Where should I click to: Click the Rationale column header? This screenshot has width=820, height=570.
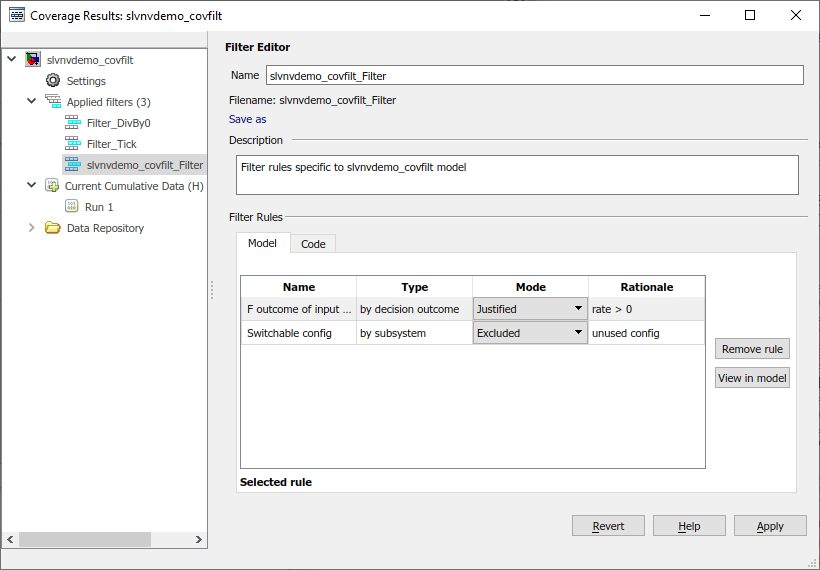(646, 287)
